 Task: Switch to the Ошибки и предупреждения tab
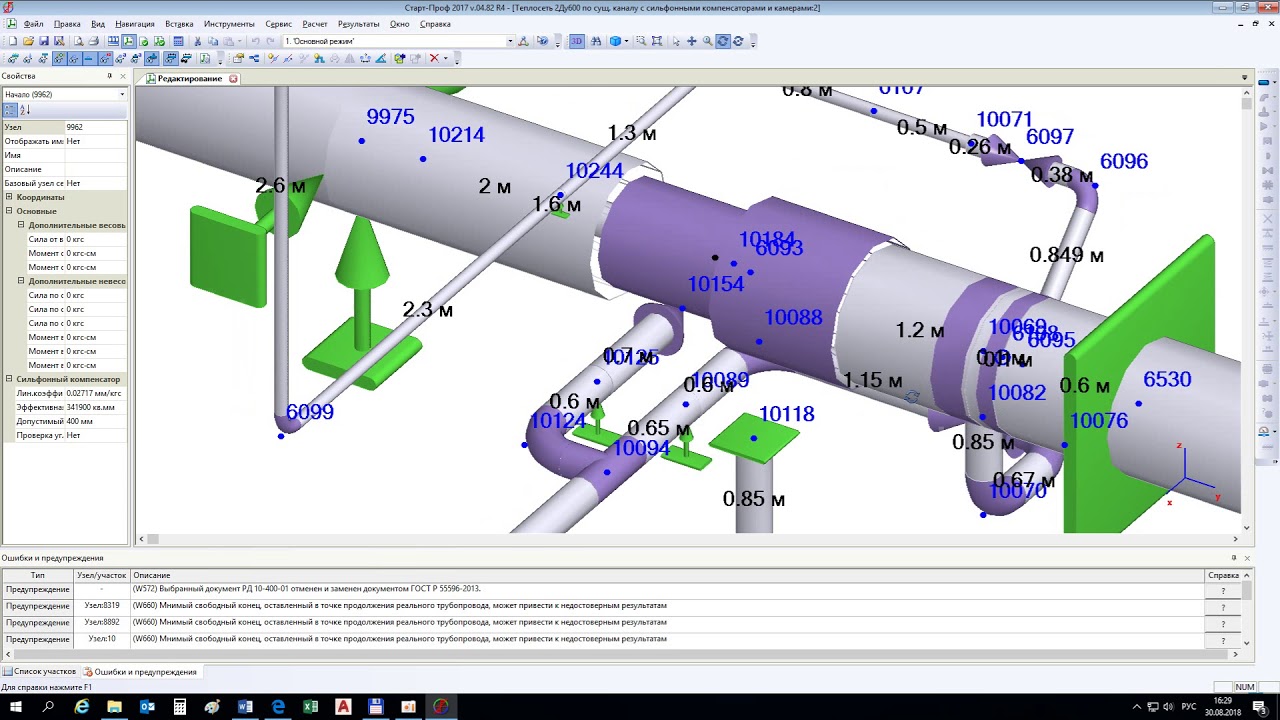[x=140, y=672]
